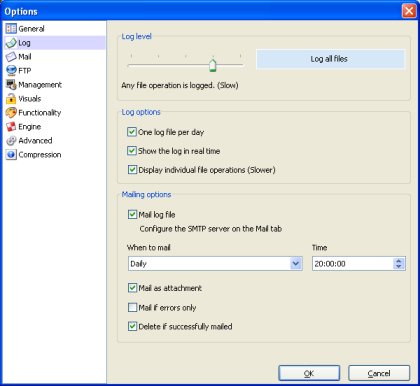The width and height of the screenshot is (420, 386).
Task: Click the Log all files panel
Action: (x=330, y=59)
